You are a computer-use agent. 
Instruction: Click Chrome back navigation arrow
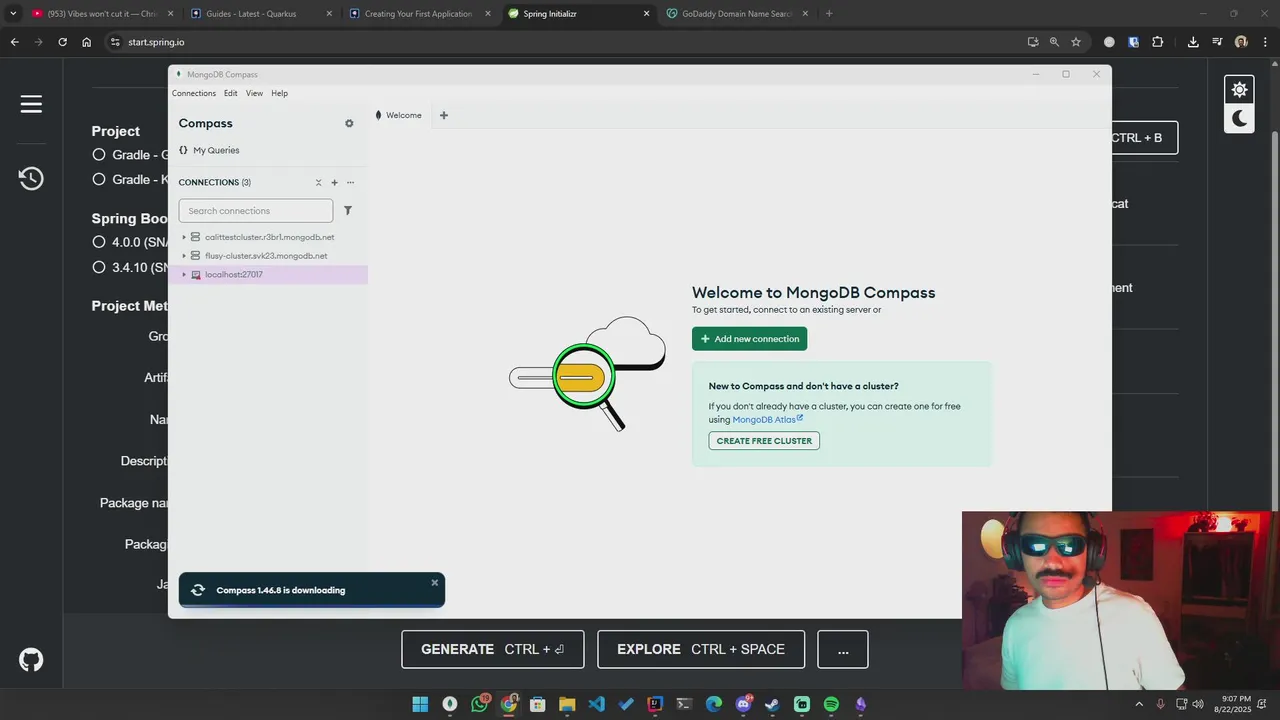(x=14, y=42)
